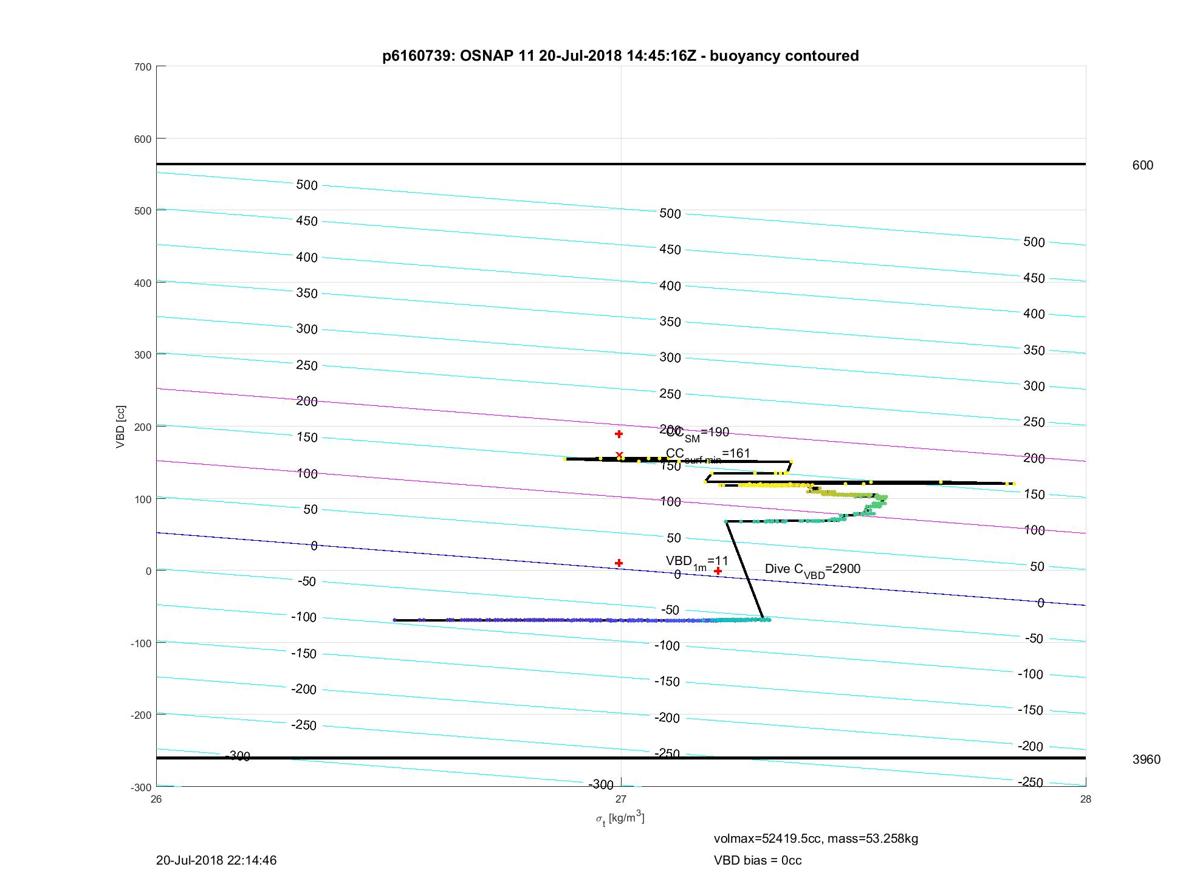The width and height of the screenshot is (1200, 885).
Task: Click the y-axis tick label '-300'
Action: coord(140,787)
